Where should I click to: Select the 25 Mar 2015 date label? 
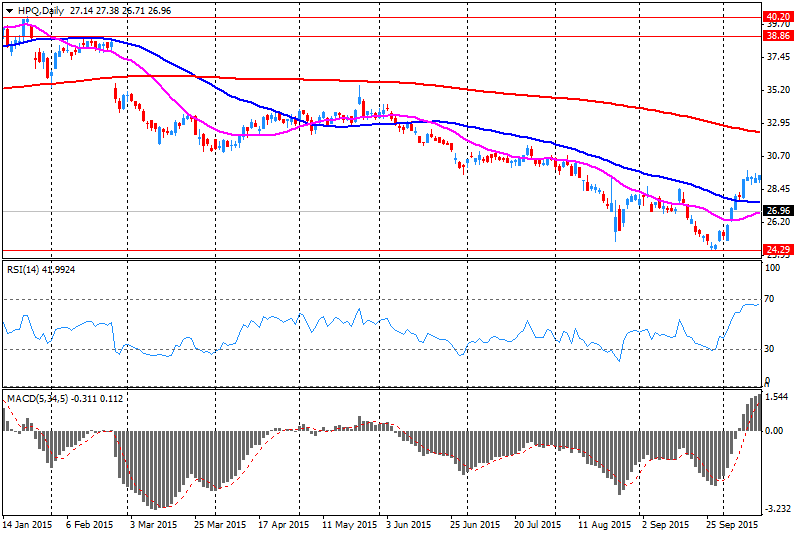click(220, 525)
